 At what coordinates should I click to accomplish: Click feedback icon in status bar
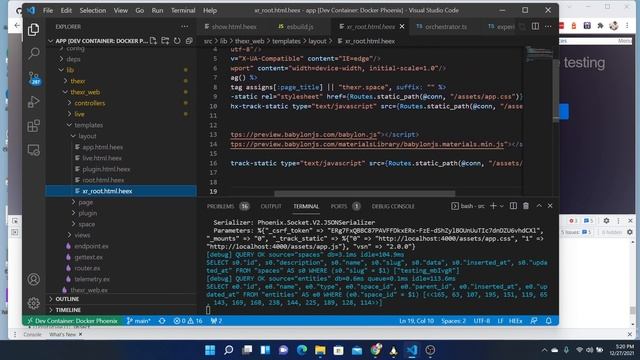(534, 321)
